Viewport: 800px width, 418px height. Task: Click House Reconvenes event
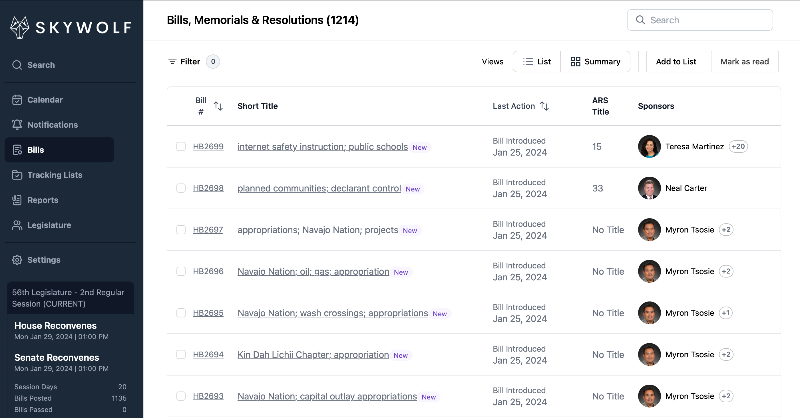coord(61,331)
